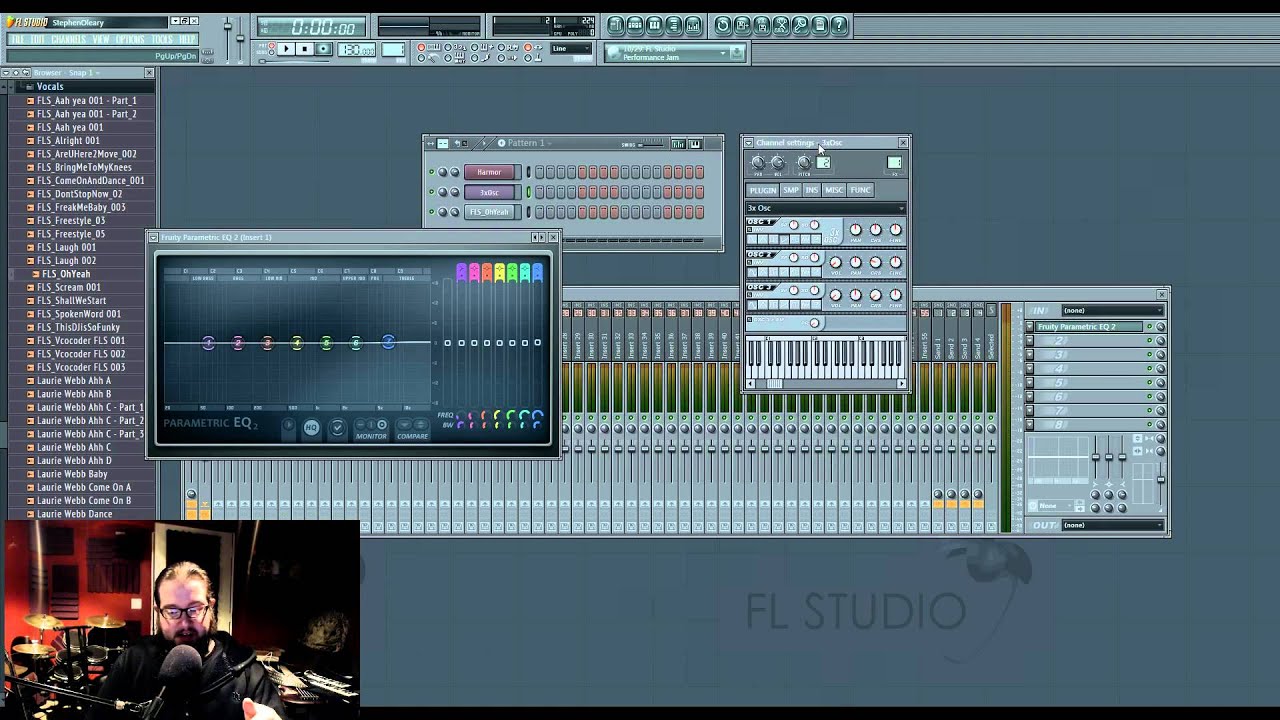Image resolution: width=1280 pixels, height=720 pixels.
Task: Click the purple band 1 type selector in EQ
Action: (461, 272)
